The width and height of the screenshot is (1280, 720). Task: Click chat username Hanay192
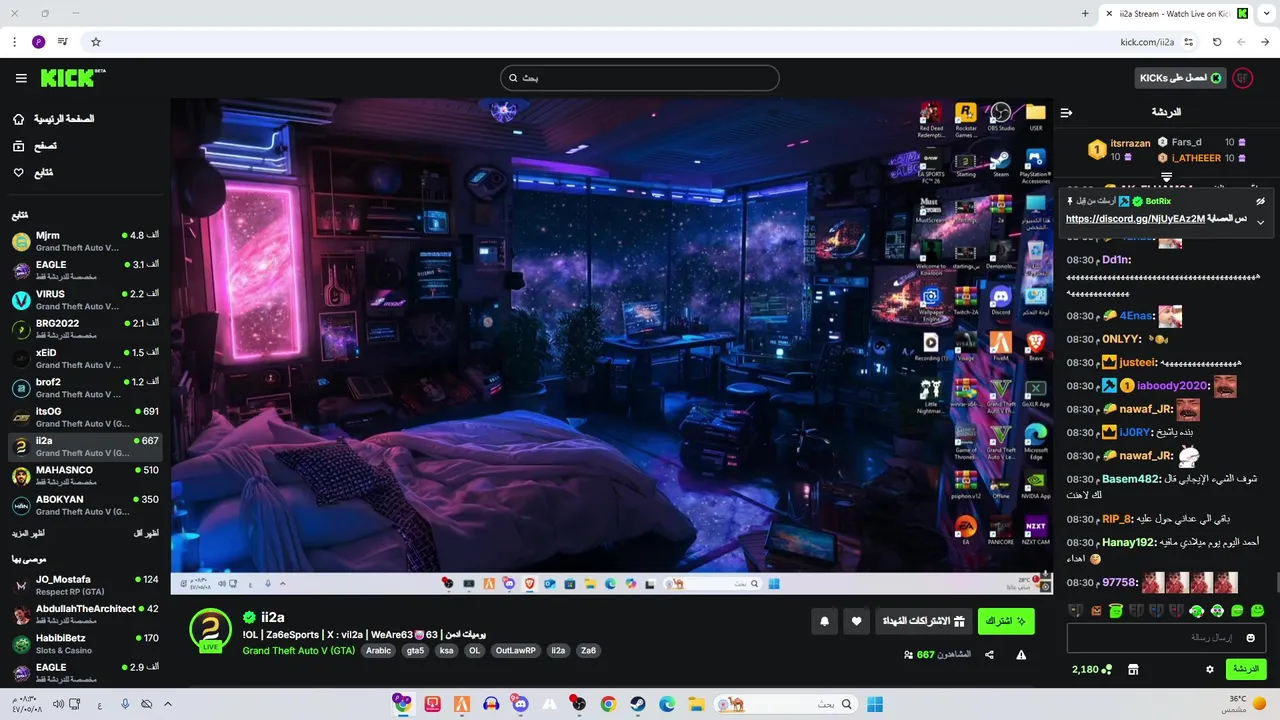[x=1129, y=542]
